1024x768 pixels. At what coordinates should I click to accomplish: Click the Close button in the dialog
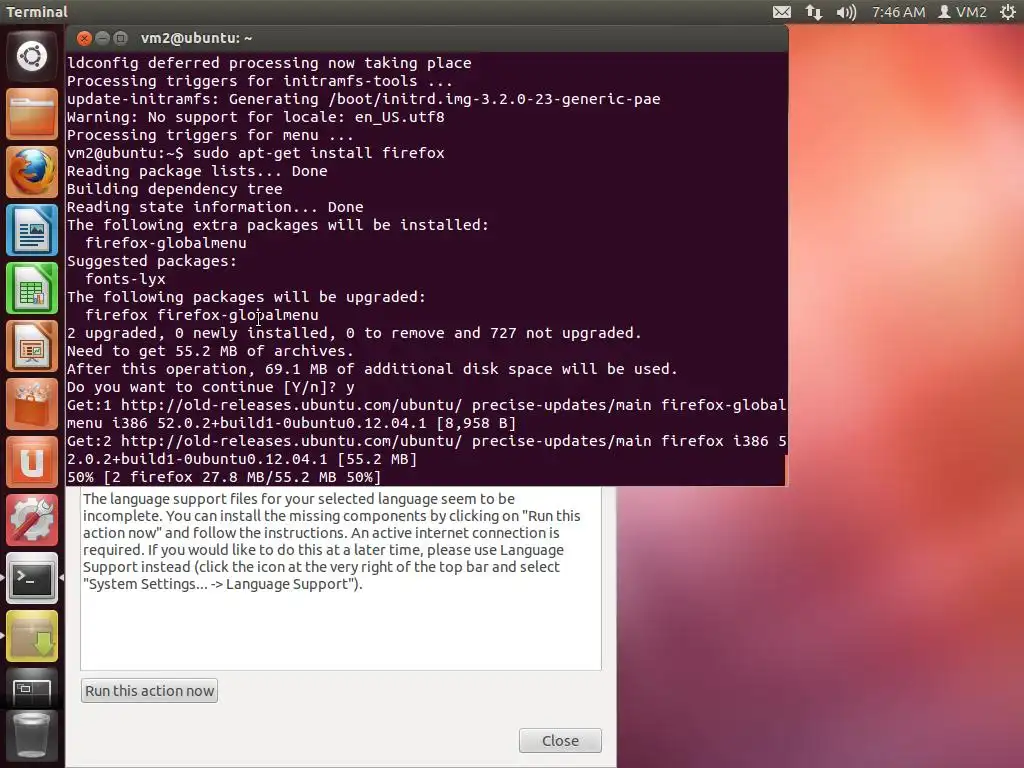coord(560,741)
